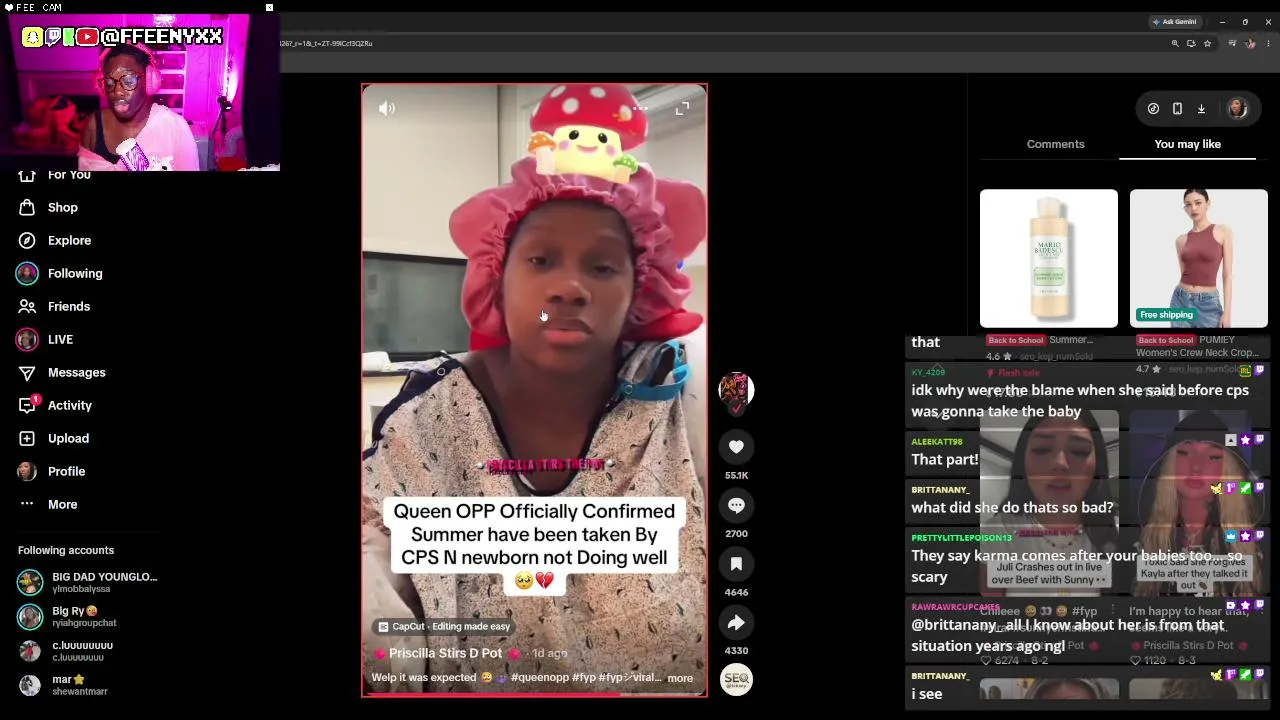1280x720 pixels.
Task: Switch to the You may like tab
Action: point(1187,144)
